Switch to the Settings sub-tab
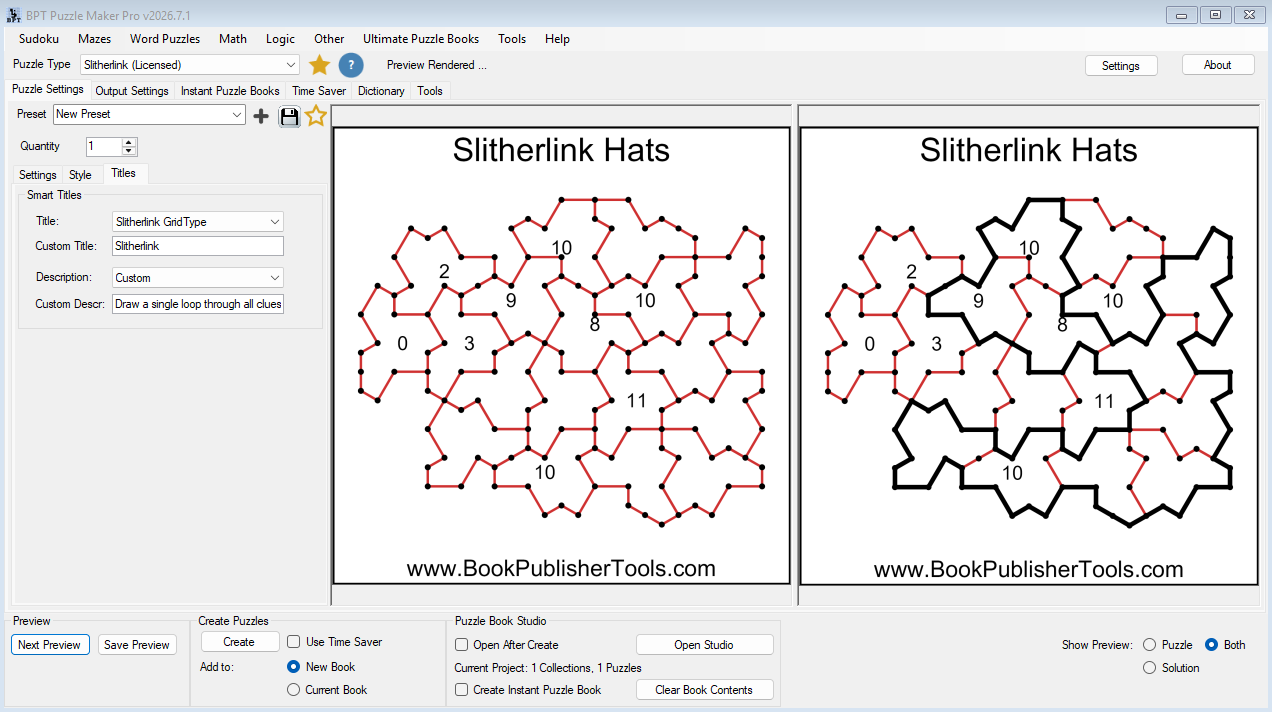This screenshot has width=1272, height=712. point(38,175)
